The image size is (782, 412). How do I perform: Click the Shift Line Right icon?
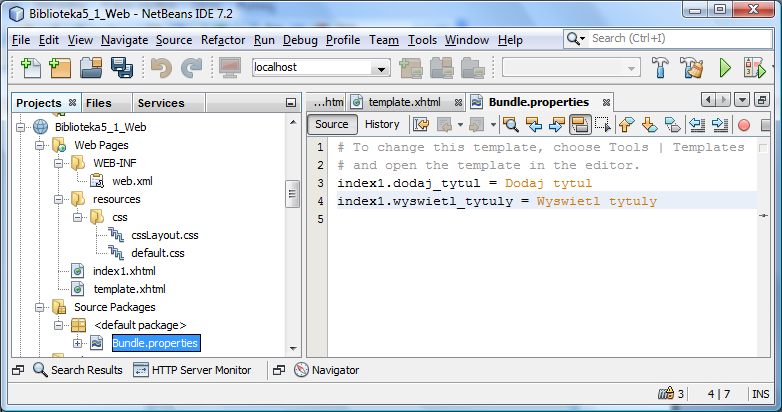tap(720, 124)
